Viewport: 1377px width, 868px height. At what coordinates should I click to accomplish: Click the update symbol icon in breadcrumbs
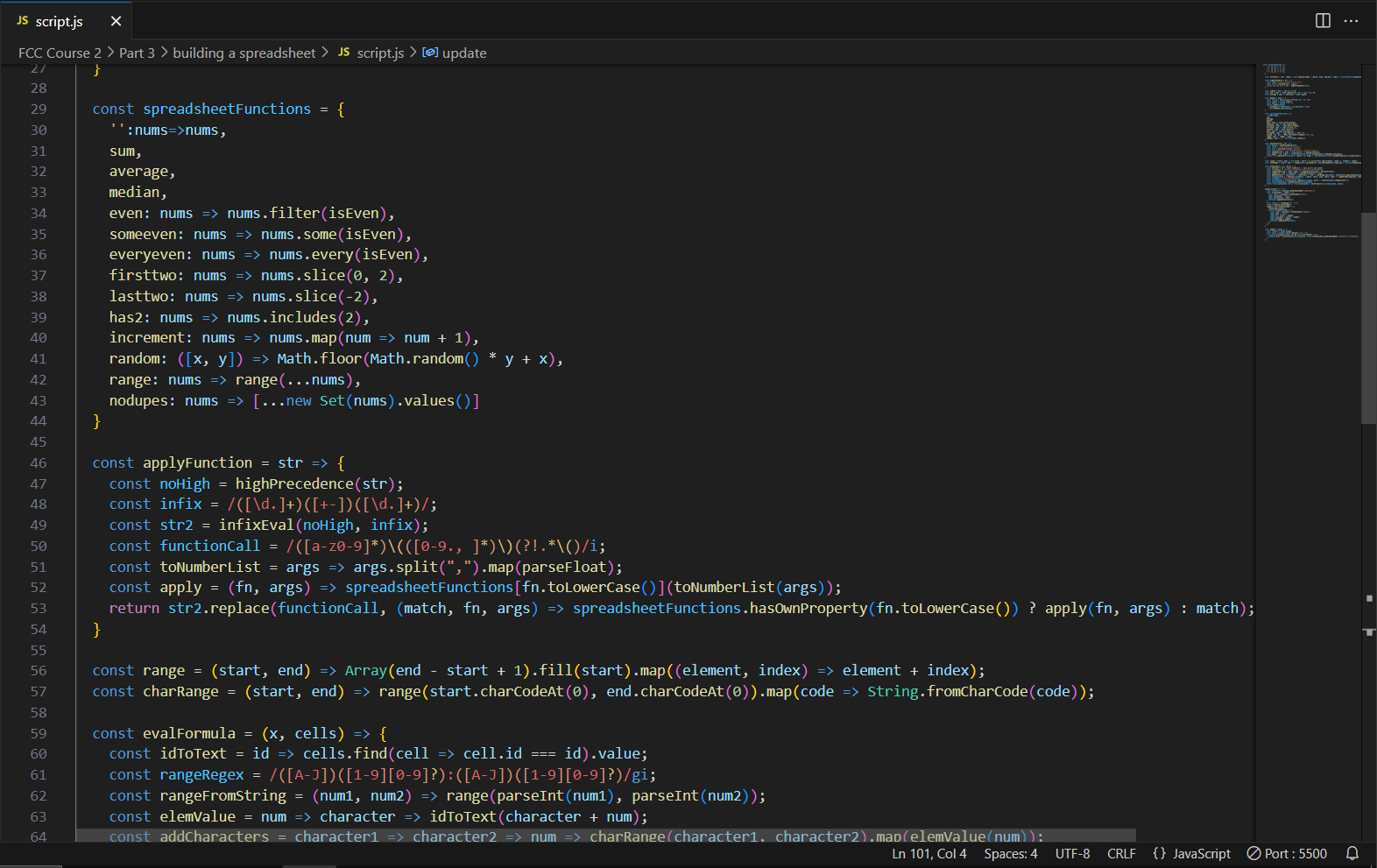[430, 53]
